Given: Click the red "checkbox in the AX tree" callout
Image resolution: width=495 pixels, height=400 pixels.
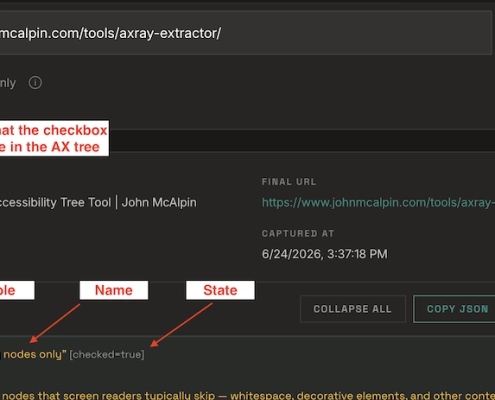Looking at the screenshot, I should (54, 138).
